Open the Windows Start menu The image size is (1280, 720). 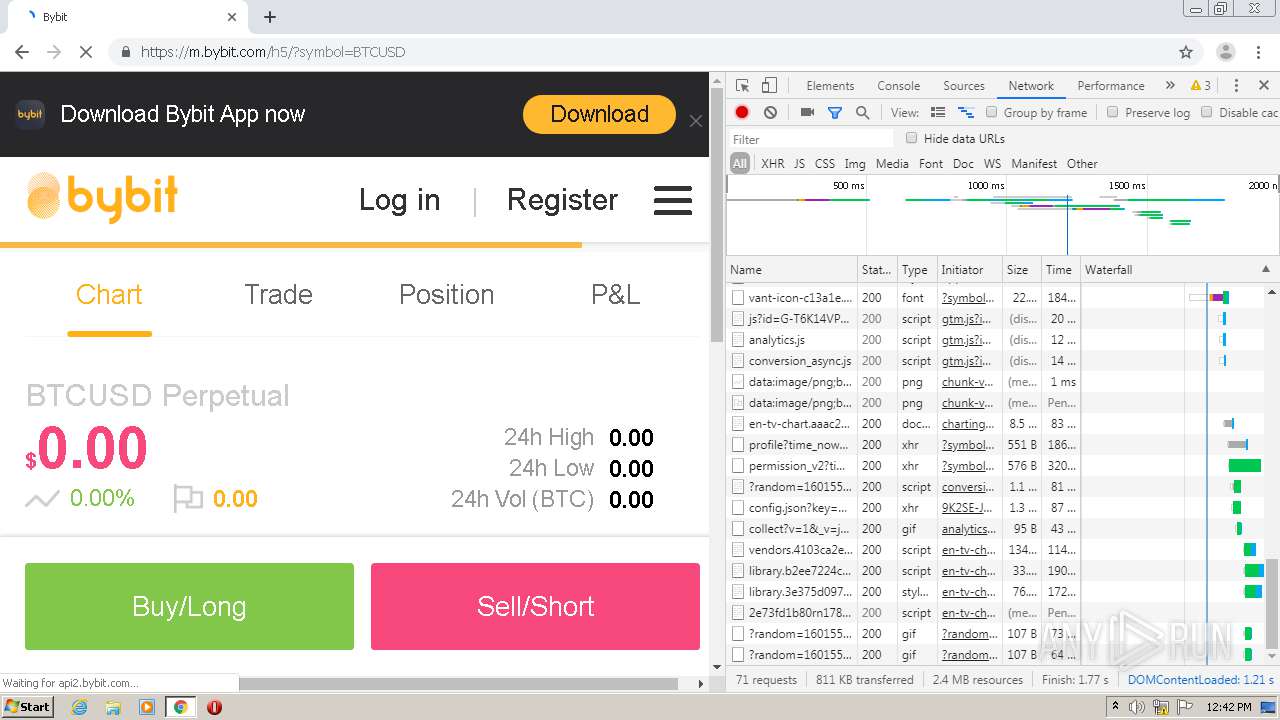[27, 707]
